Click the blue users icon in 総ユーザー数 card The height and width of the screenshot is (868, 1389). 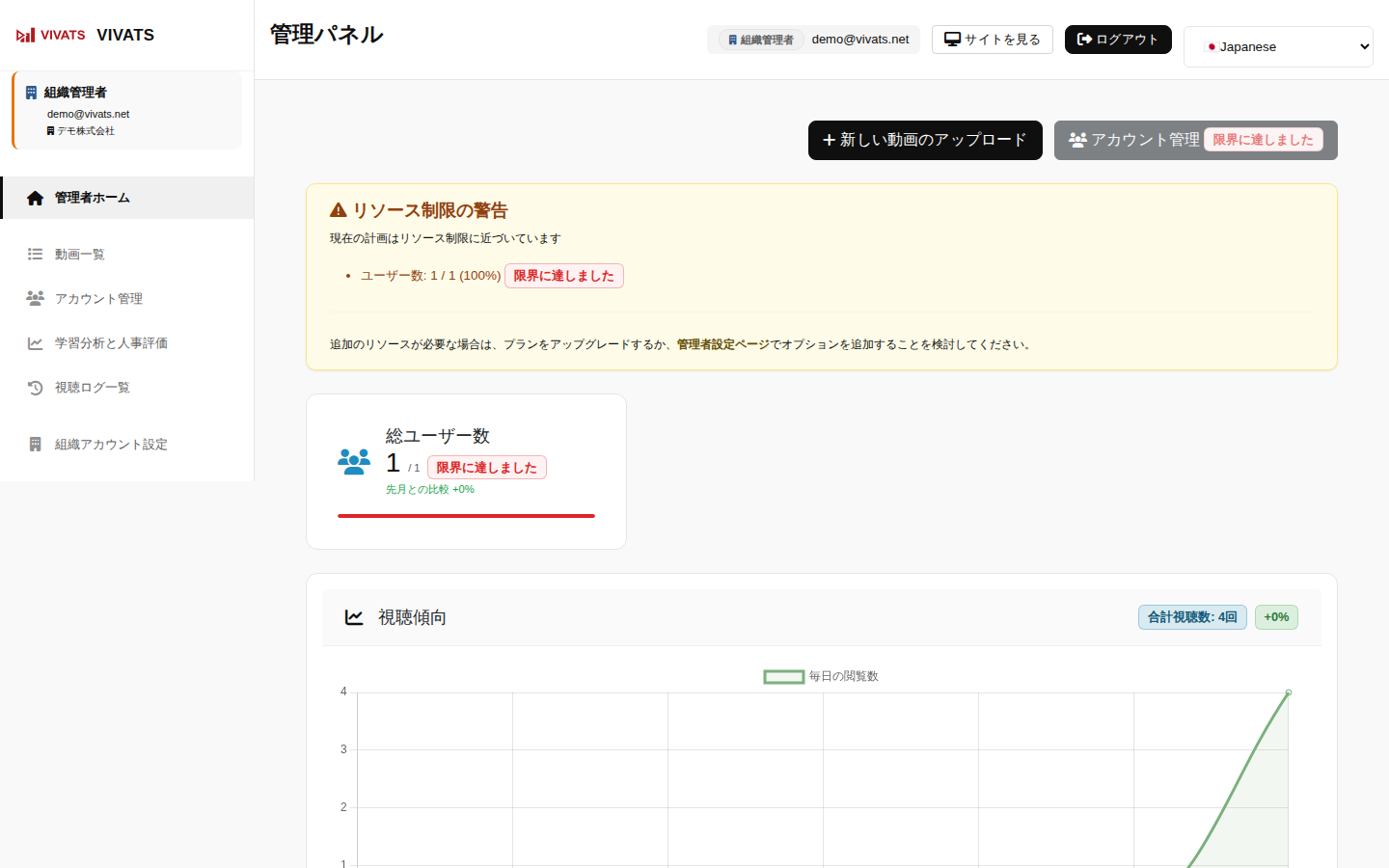point(354,462)
